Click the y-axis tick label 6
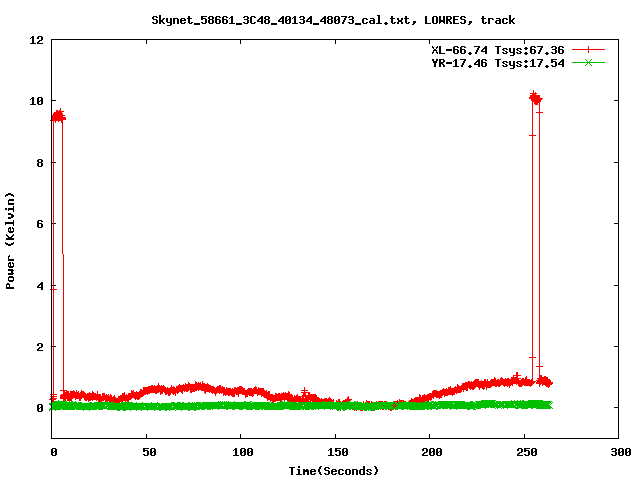 (40, 224)
